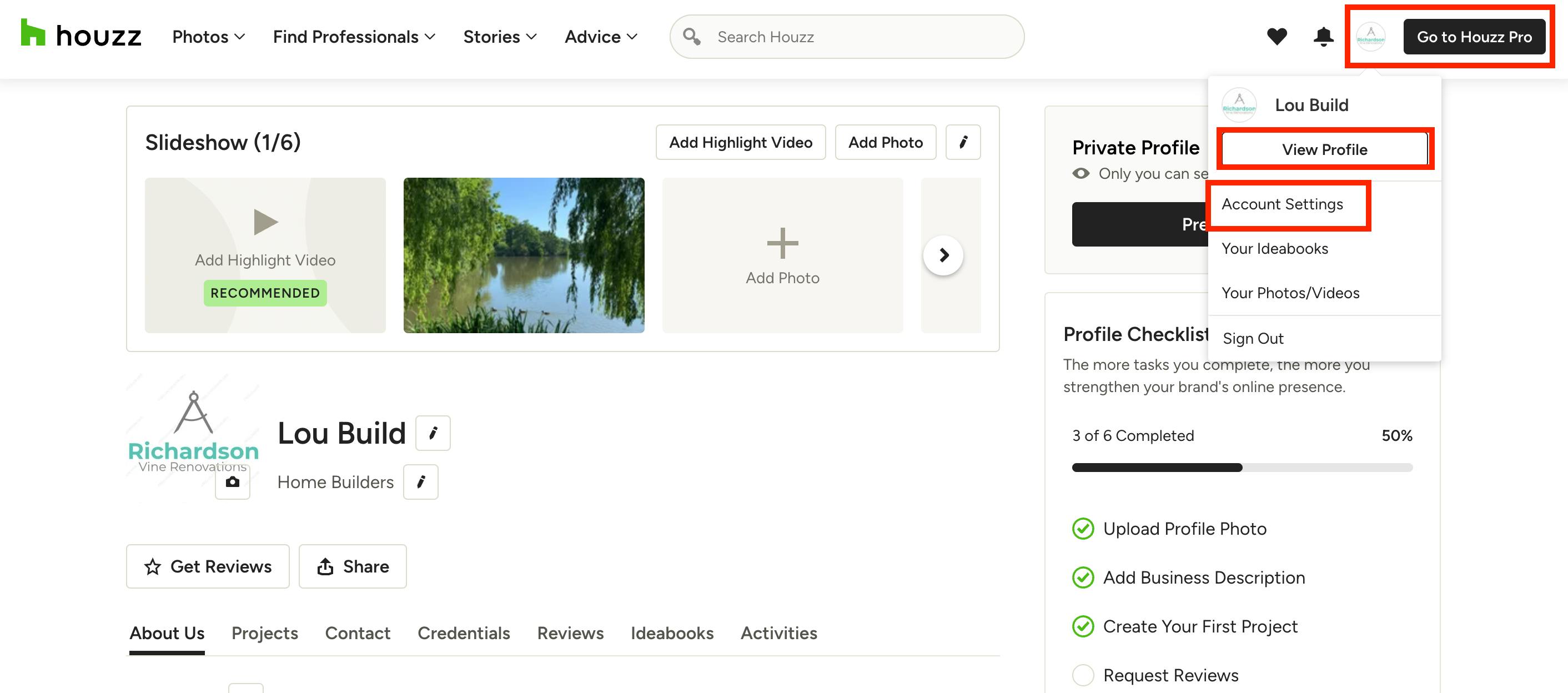Edit slideshow with the pencil icon
This screenshot has width=1568, height=693.
[x=963, y=143]
